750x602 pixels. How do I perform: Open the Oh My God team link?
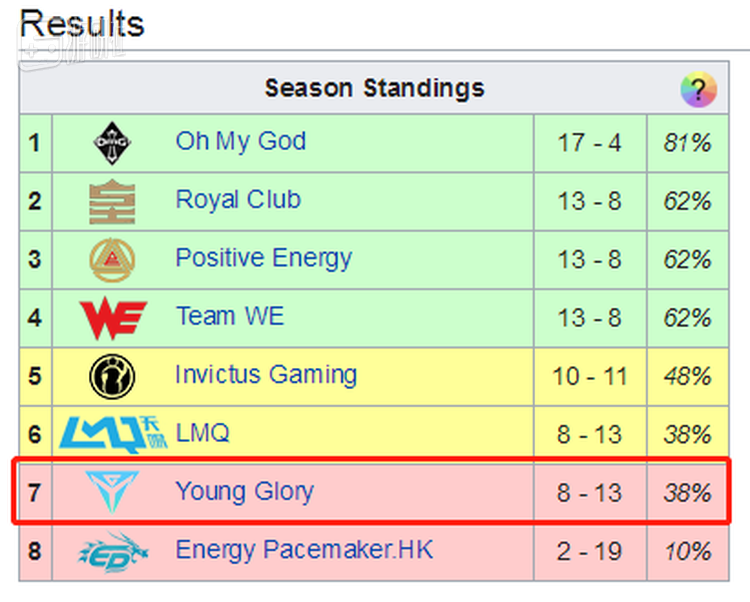[x=240, y=142]
